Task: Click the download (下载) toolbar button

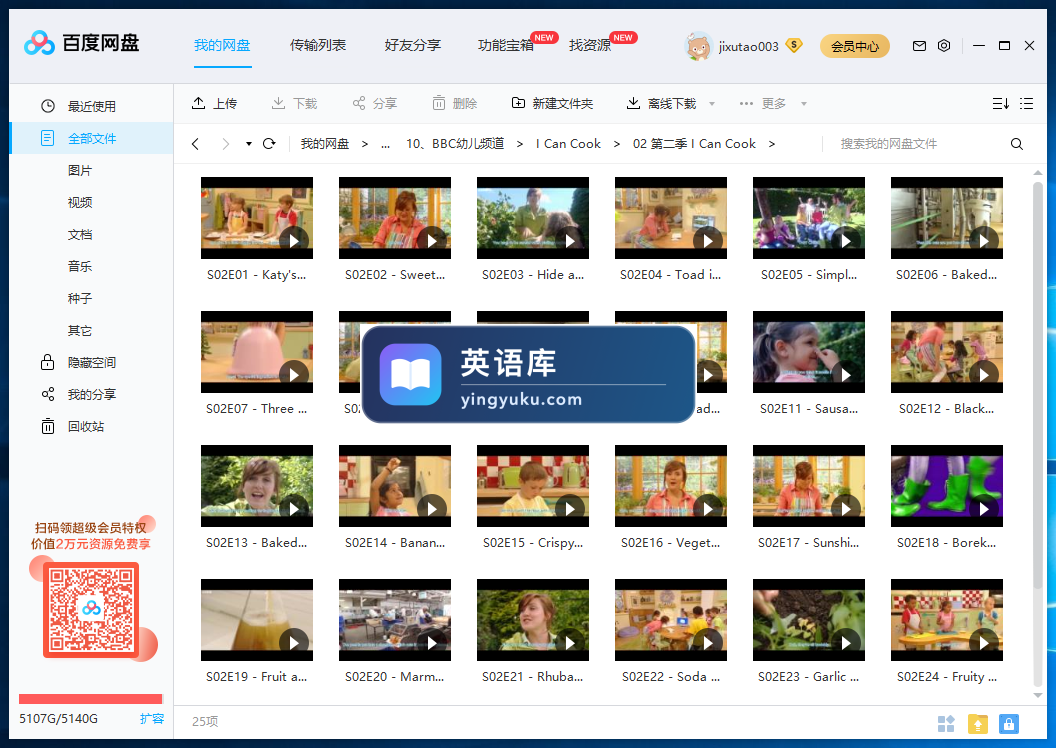Action: click(294, 104)
